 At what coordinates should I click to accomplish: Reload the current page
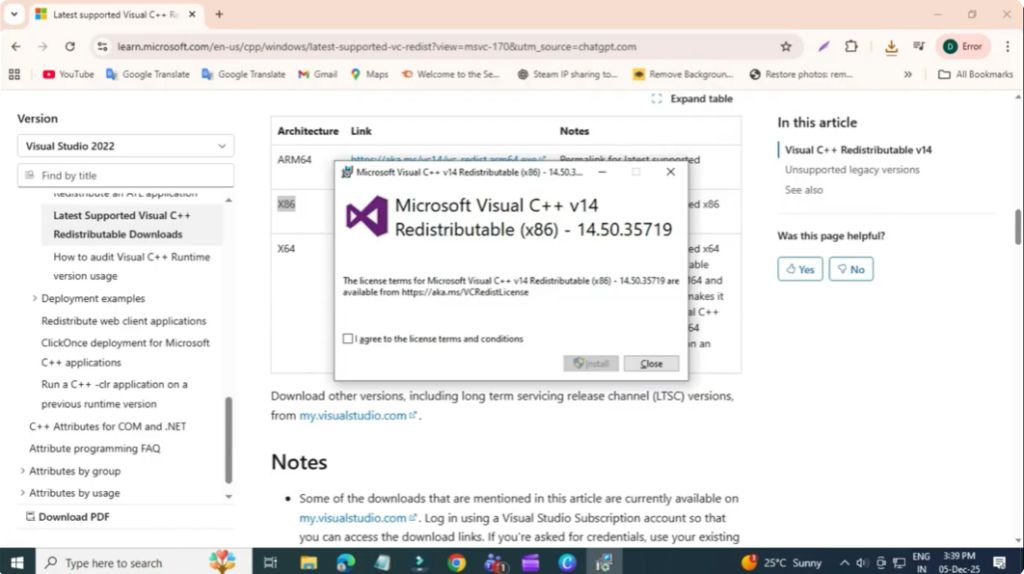tap(70, 46)
